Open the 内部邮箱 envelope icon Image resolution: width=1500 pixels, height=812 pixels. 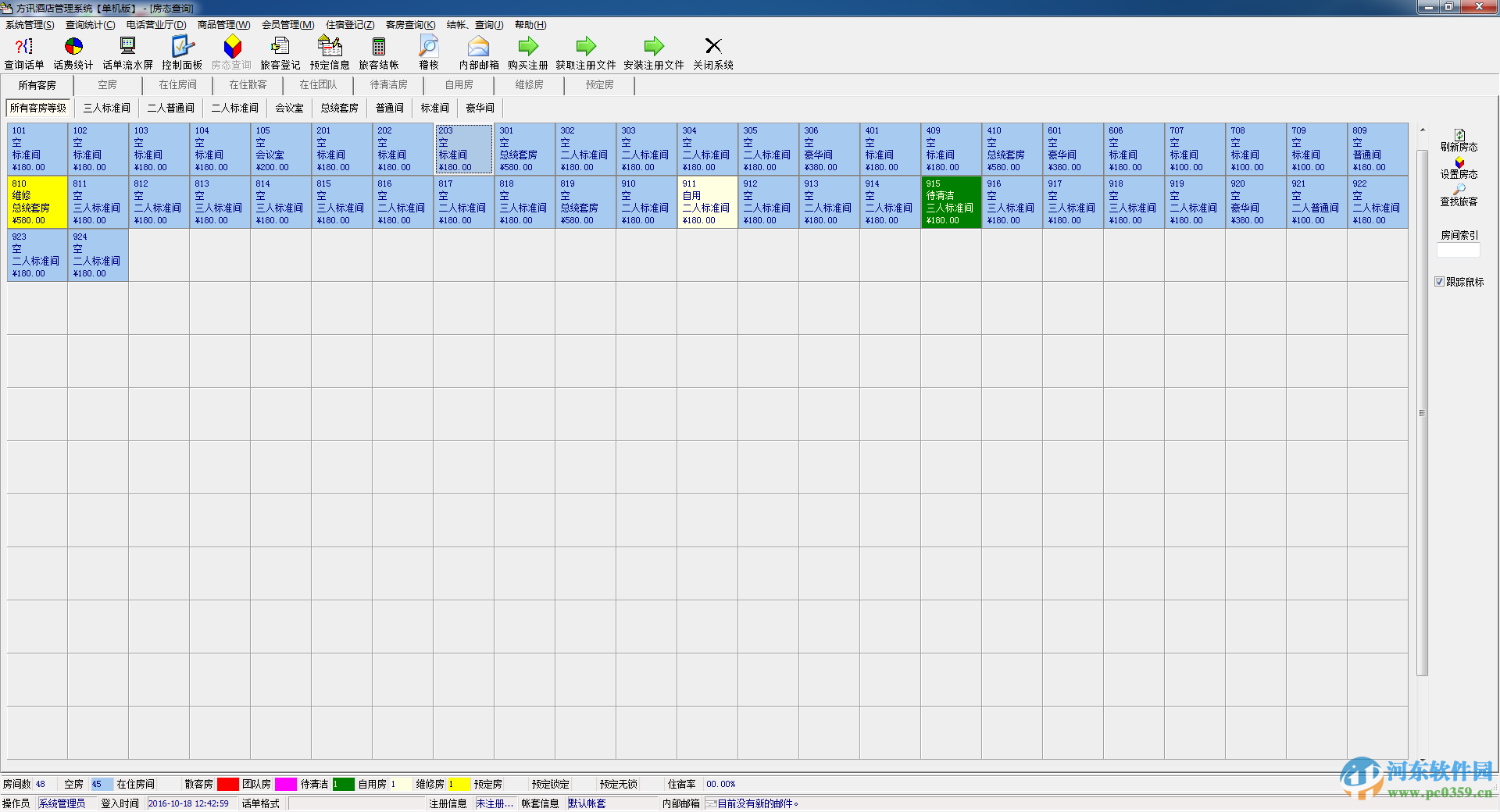(x=478, y=47)
